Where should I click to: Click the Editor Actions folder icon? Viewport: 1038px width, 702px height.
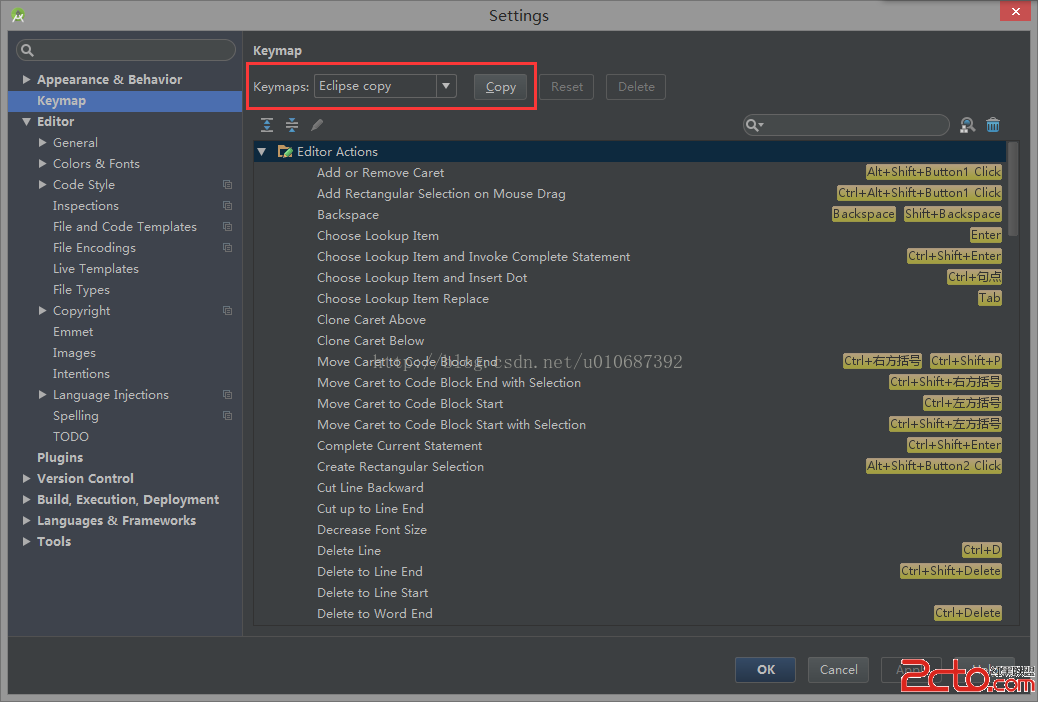pyautogui.click(x=285, y=152)
